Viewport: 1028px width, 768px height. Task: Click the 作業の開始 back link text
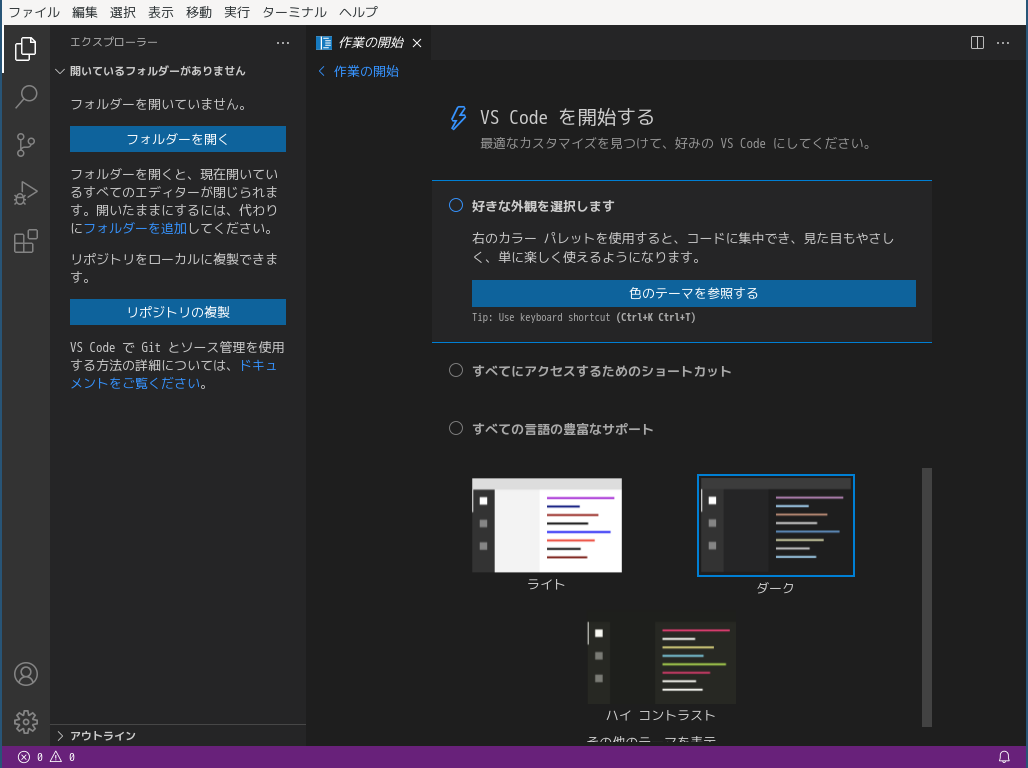coord(366,71)
